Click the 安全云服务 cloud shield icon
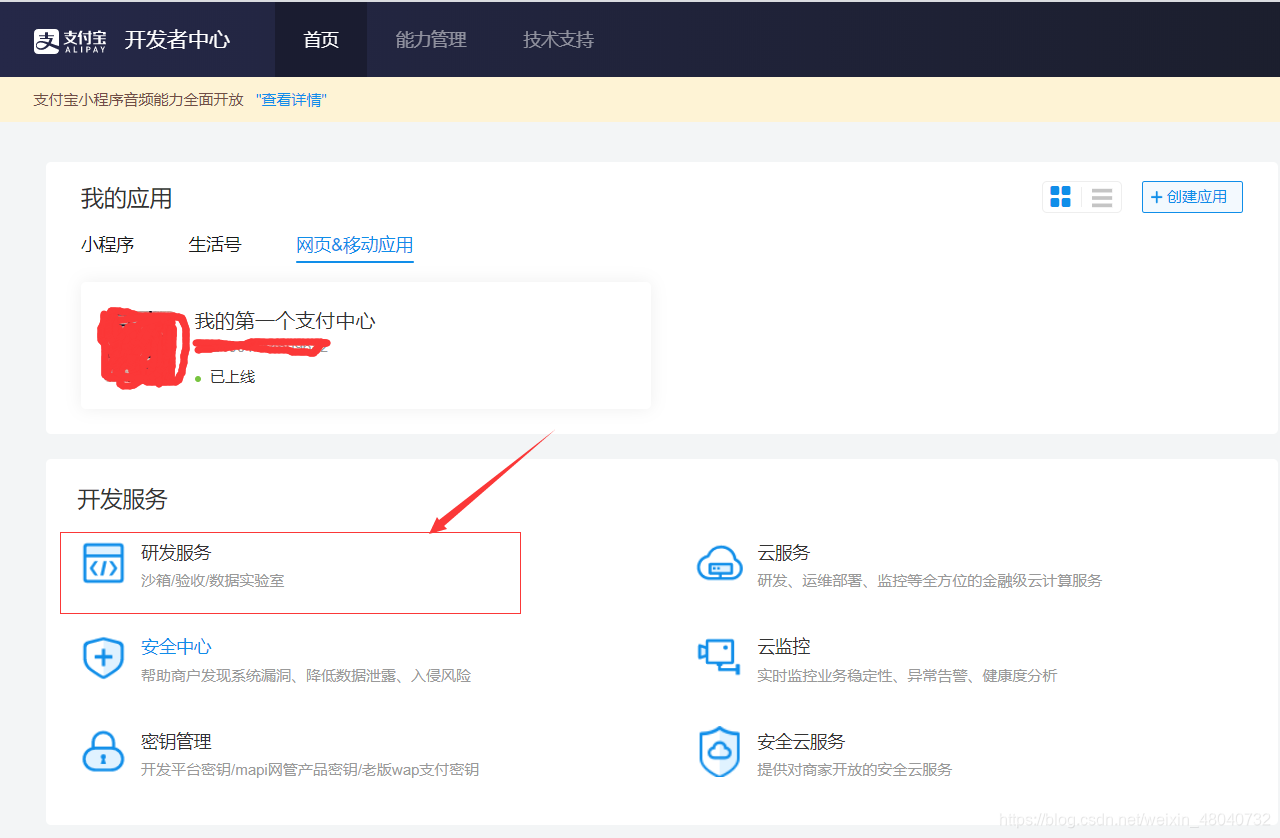Screen dimensions: 1280x838 pos(719,753)
